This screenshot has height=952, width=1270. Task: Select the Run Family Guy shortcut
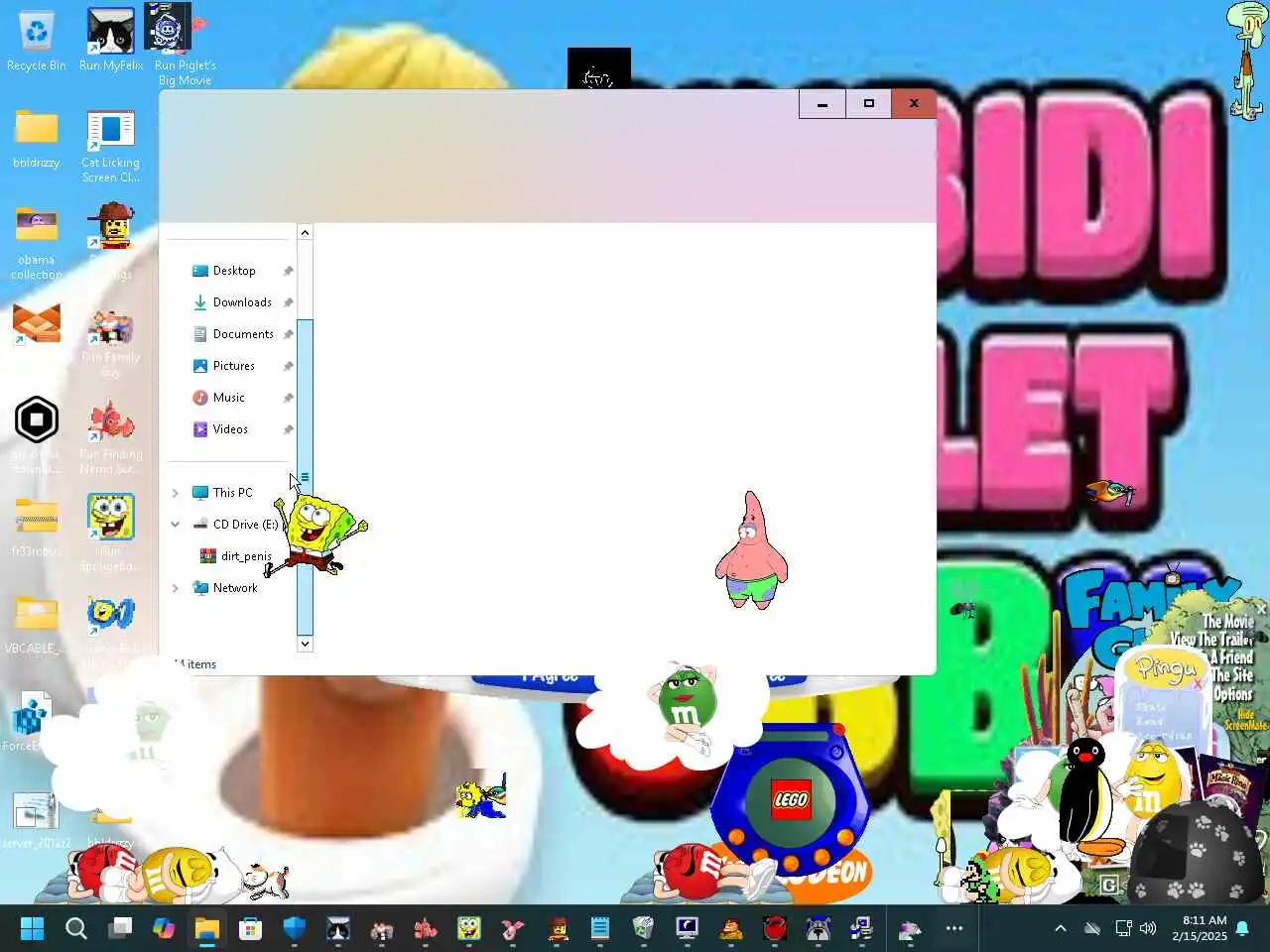111,342
